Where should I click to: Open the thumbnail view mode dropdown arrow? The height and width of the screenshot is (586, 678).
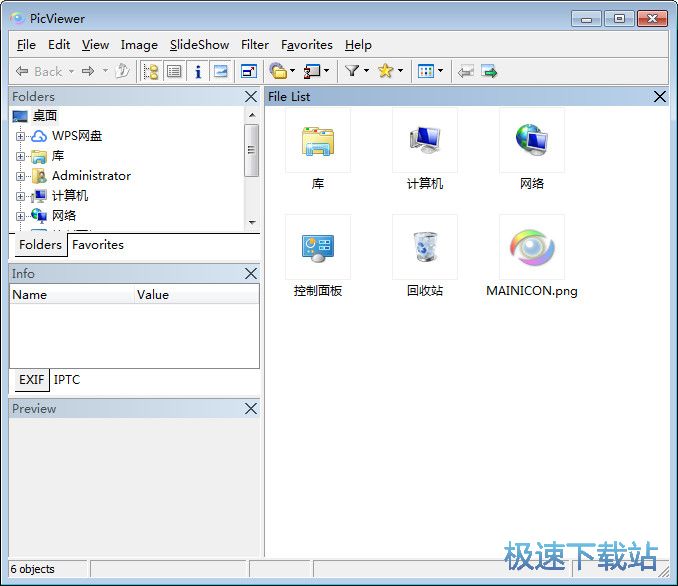439,71
